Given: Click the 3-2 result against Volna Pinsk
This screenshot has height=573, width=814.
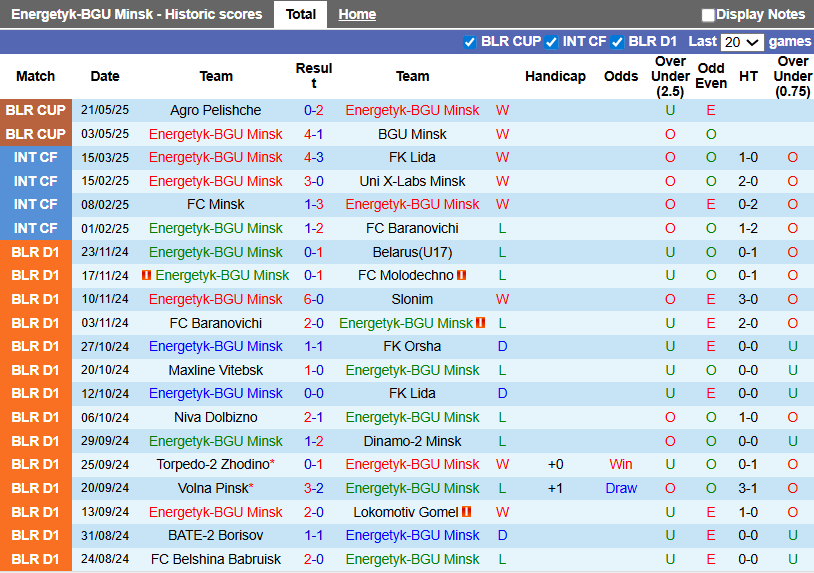Looking at the screenshot, I should (x=314, y=488).
